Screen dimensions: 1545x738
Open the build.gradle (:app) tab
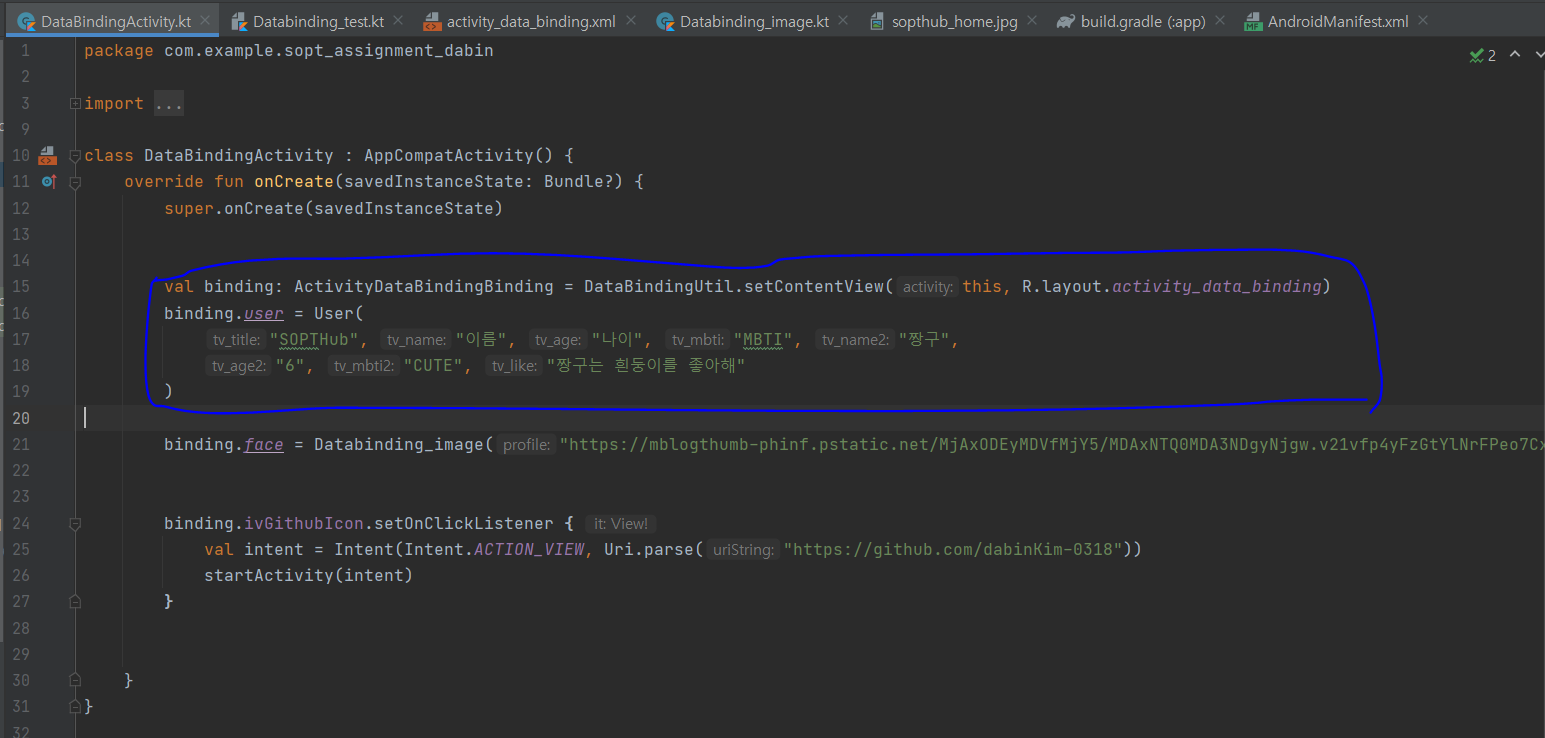coord(1143,21)
